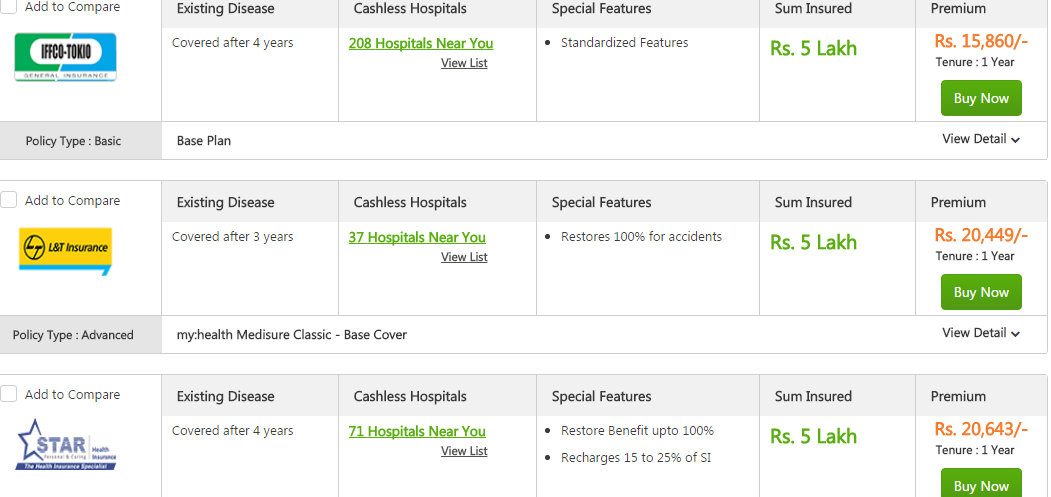The height and width of the screenshot is (497, 1051).
Task: Buy Now the Rs. 20,449 L&T plan
Action: [x=980, y=292]
